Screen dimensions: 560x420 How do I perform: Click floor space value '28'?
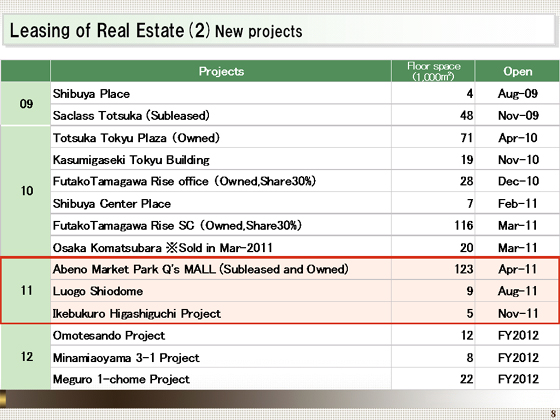tap(466, 181)
